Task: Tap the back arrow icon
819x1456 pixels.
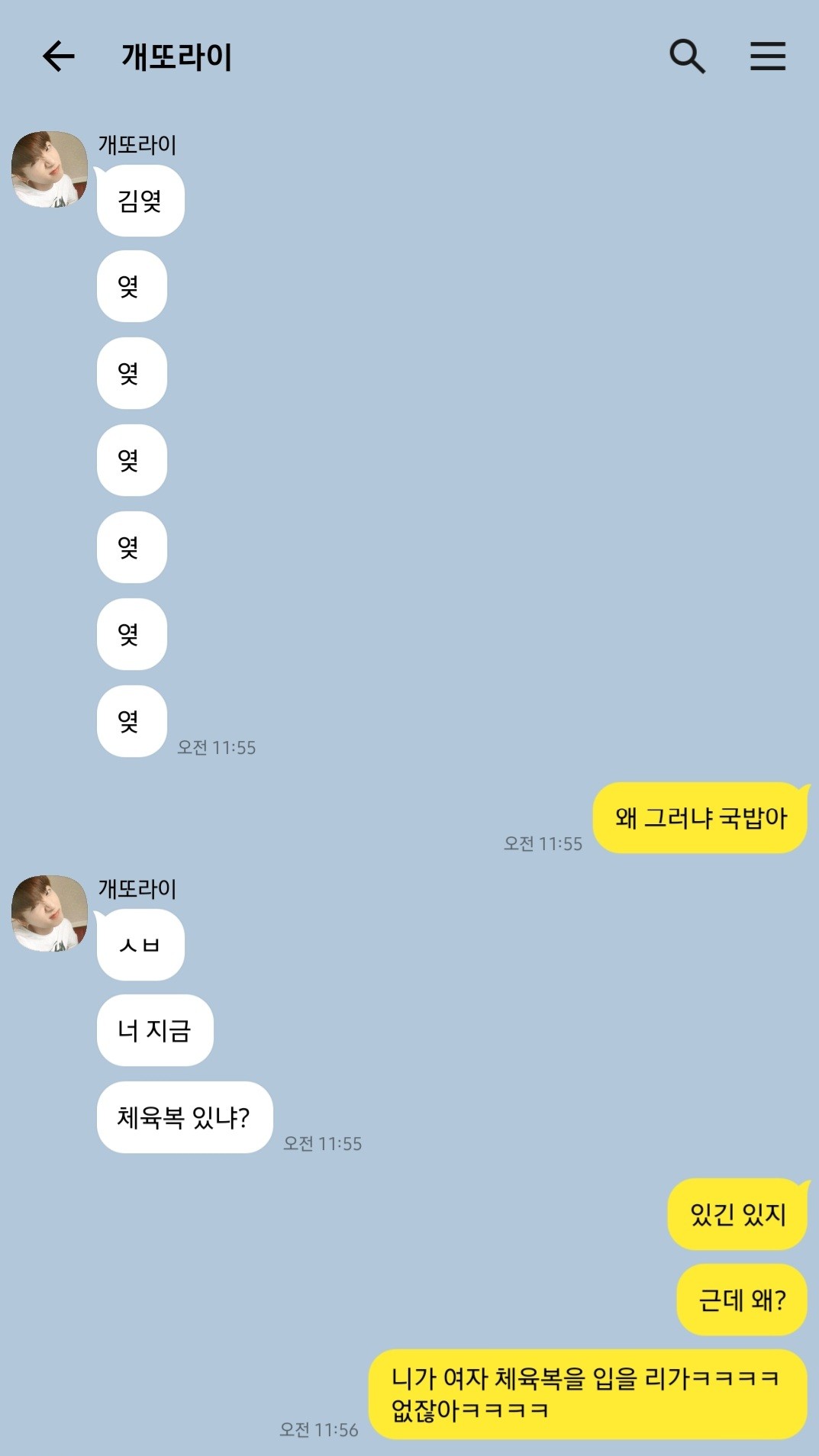Action: click(58, 56)
